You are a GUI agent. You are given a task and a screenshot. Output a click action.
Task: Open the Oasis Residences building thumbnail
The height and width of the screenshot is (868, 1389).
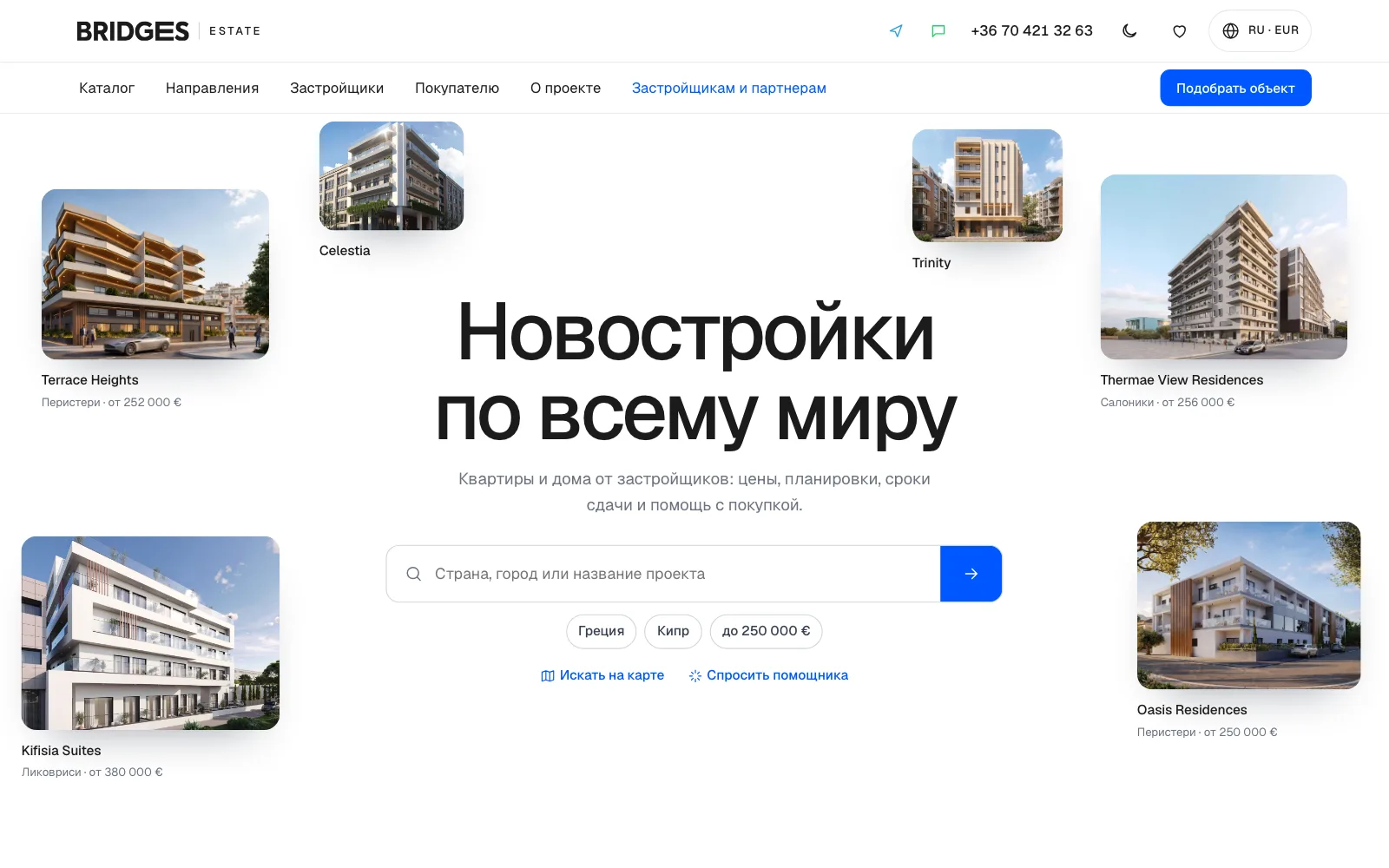click(1248, 605)
